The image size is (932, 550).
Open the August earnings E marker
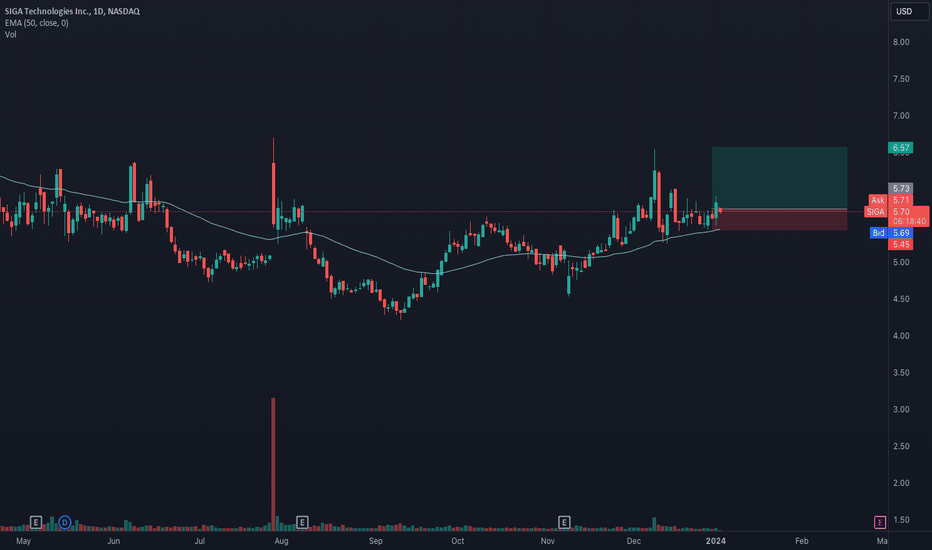point(302,523)
